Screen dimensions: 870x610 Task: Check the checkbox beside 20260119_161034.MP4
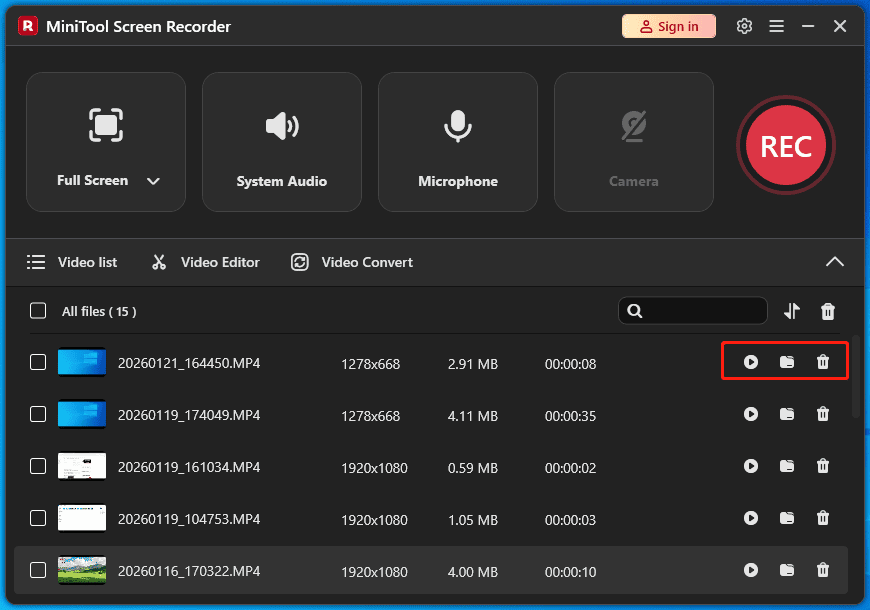click(38, 466)
